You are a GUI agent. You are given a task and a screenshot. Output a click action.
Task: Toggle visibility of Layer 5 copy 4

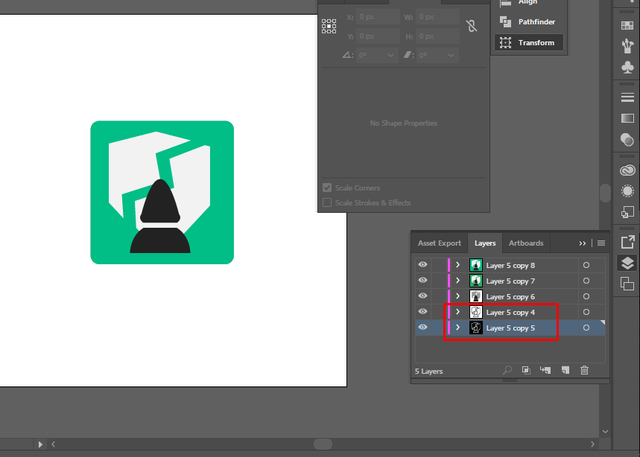click(x=423, y=313)
